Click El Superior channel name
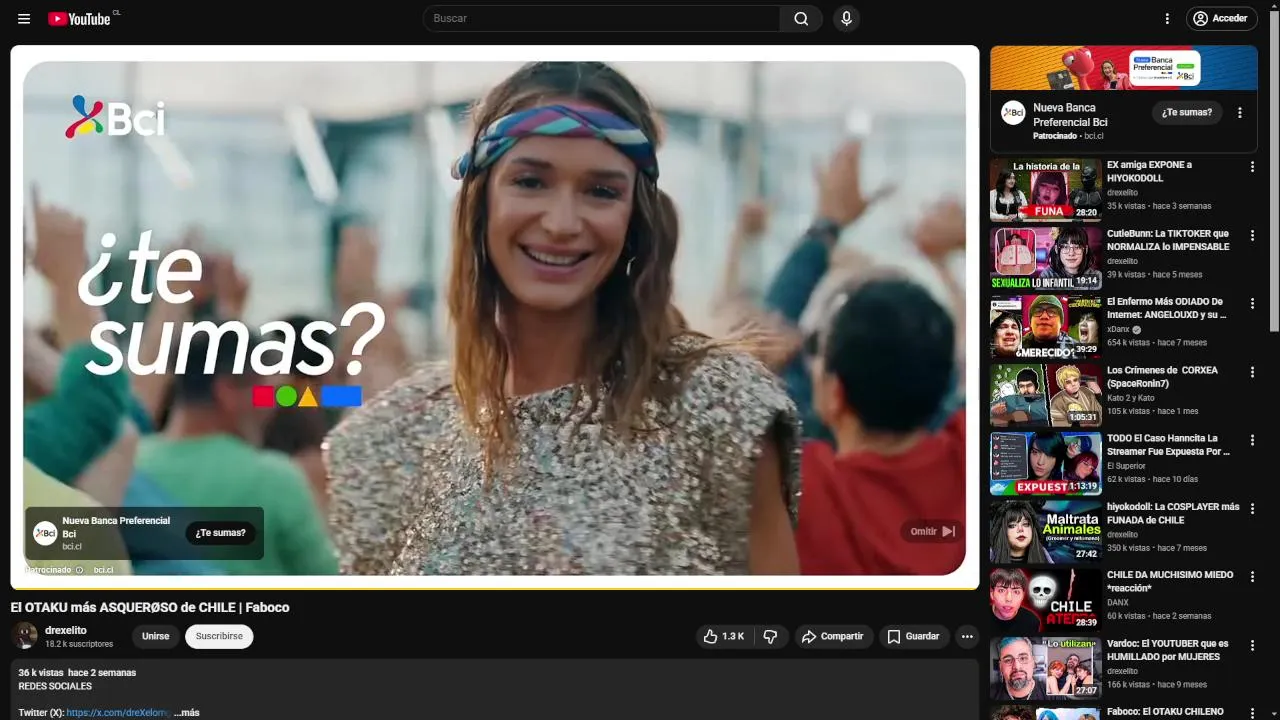Screen dimensions: 1280x720 1126,466
